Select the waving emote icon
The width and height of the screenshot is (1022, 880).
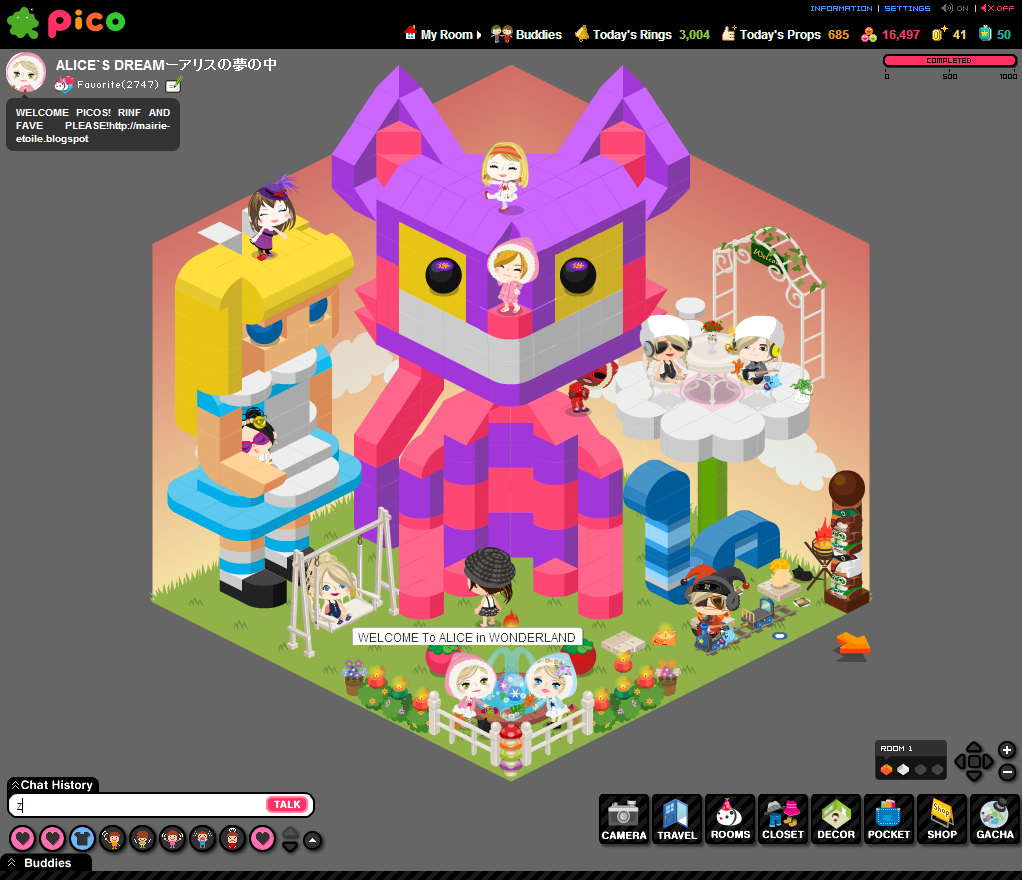coord(113,838)
